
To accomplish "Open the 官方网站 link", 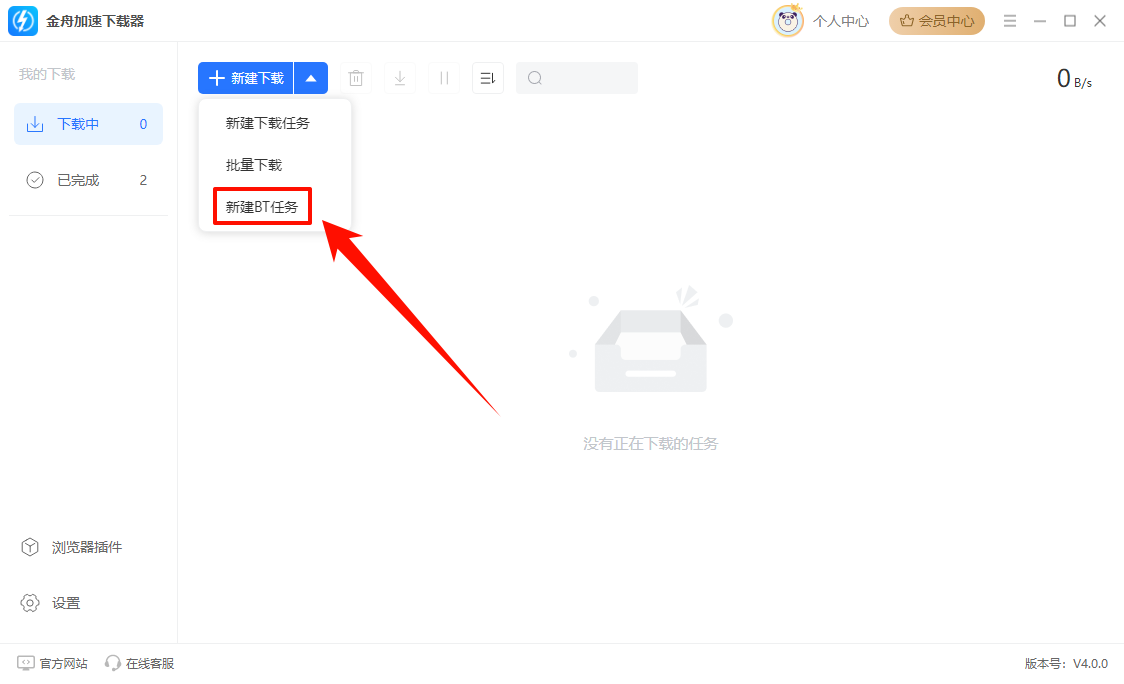I will tap(53, 663).
